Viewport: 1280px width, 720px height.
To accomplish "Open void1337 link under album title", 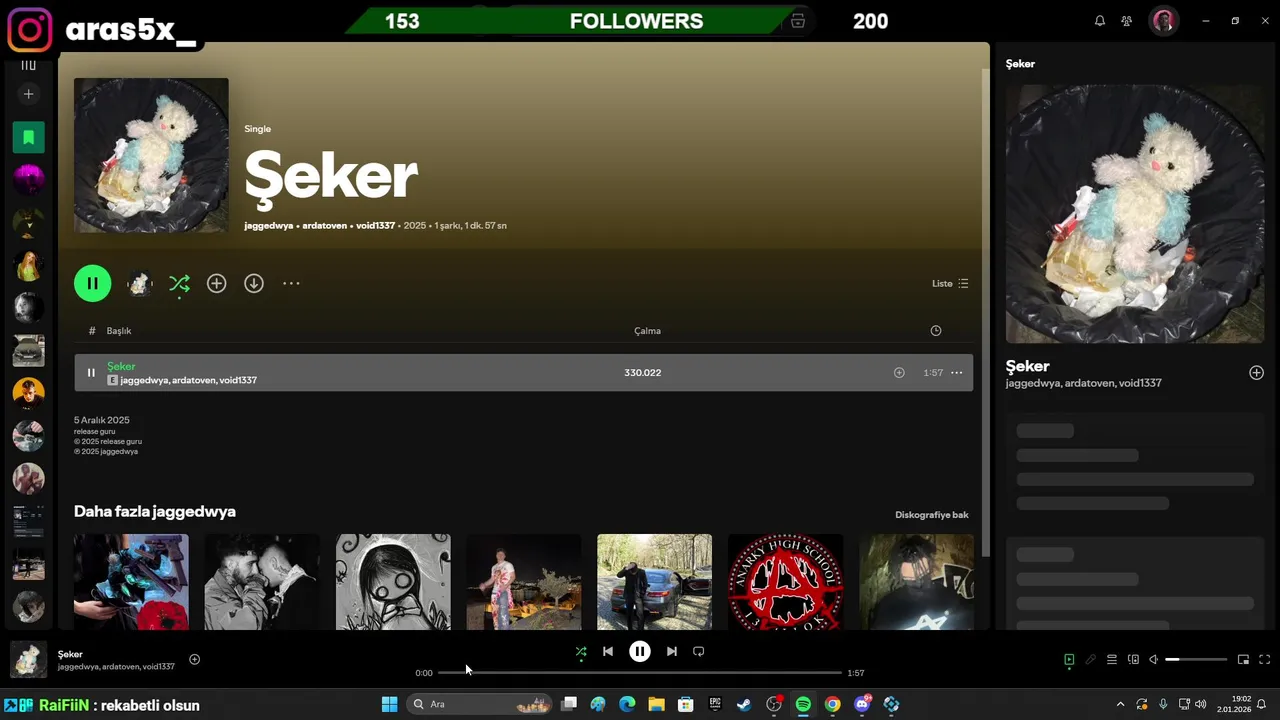I will [375, 226].
